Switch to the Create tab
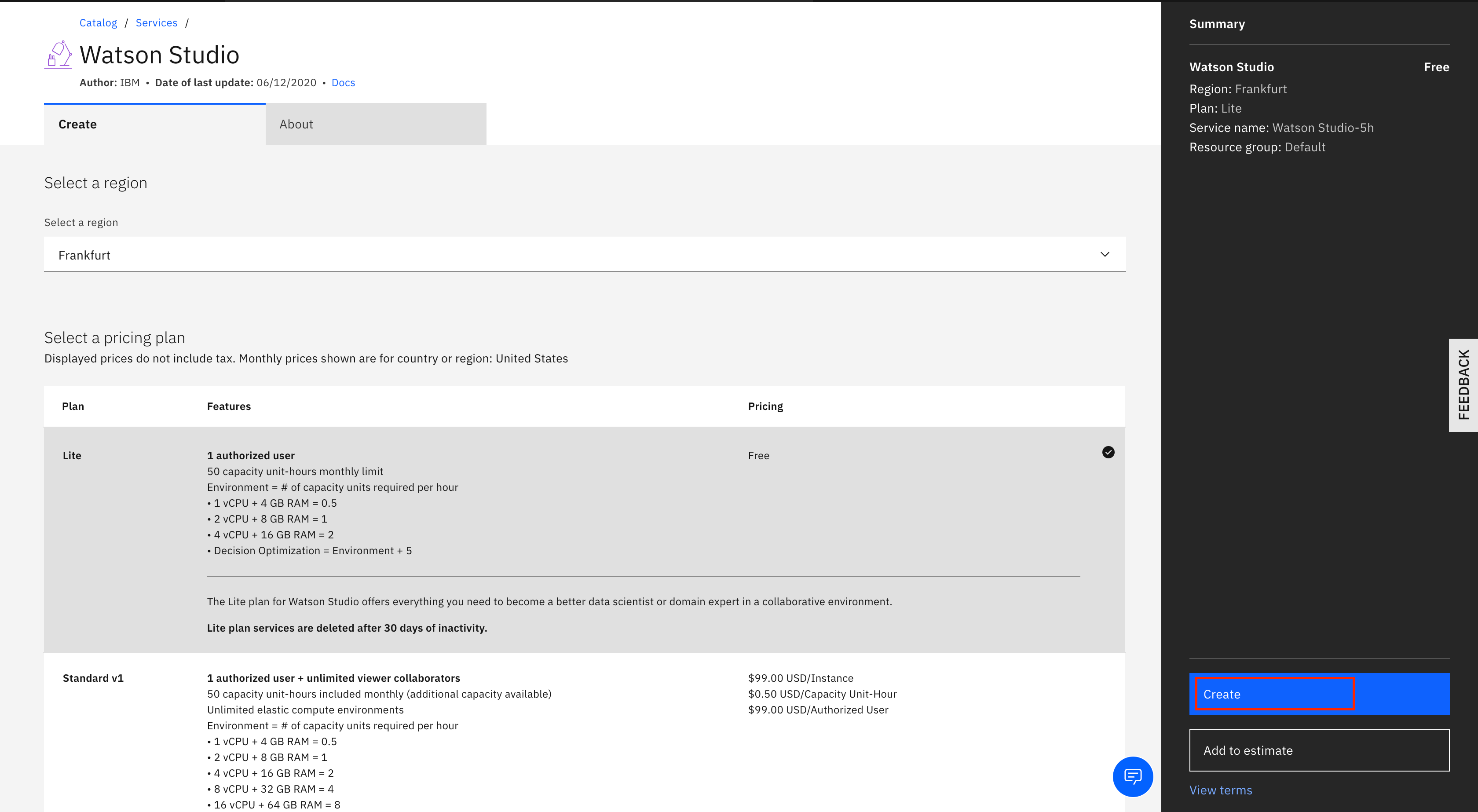Screen dimensions: 1478x812 coord(77,123)
